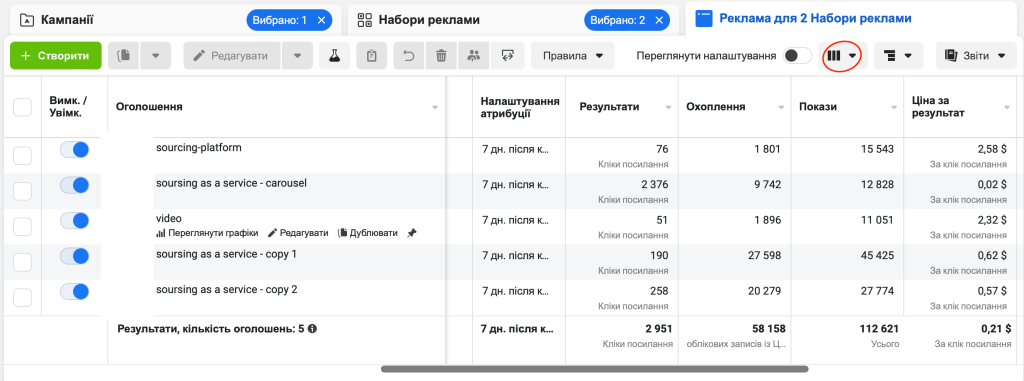Open Покази column sort arrow
The height and width of the screenshot is (381, 1024).
(894, 107)
